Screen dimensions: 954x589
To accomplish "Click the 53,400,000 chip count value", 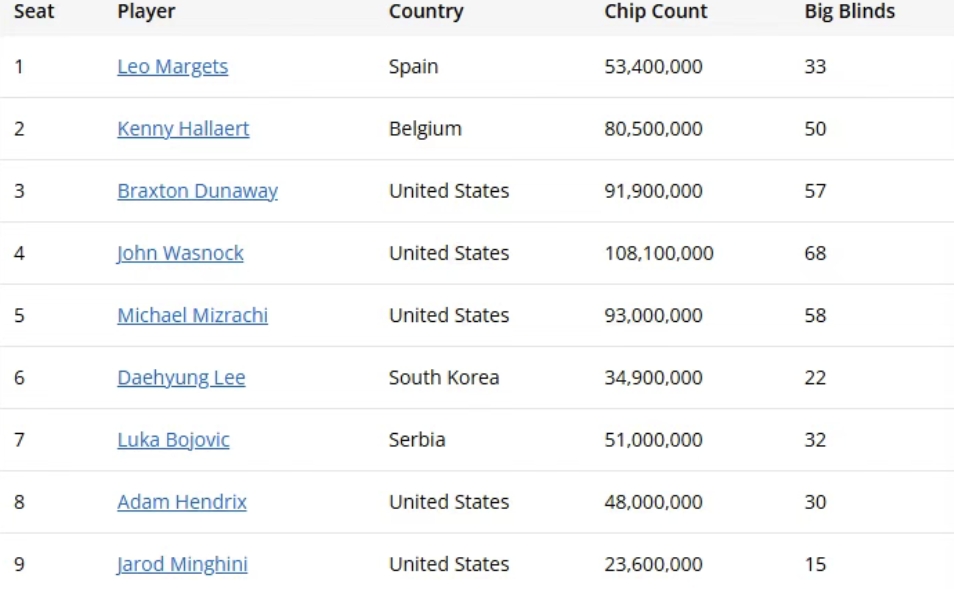I will pos(653,66).
